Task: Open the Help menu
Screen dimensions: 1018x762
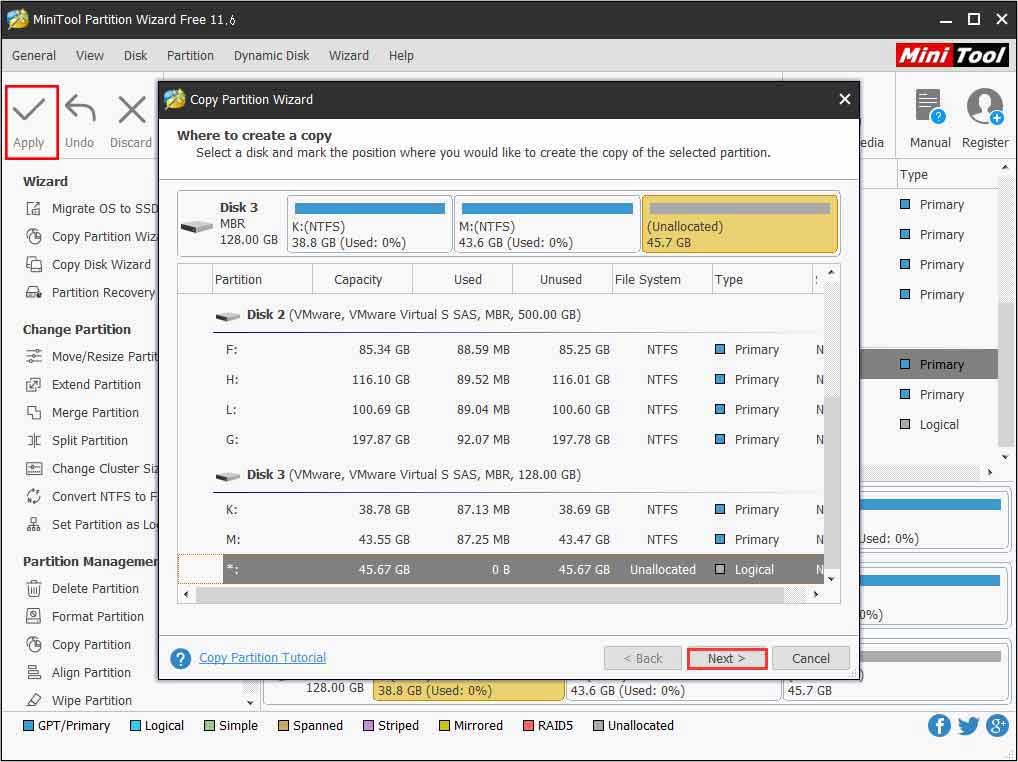Action: [x=401, y=56]
